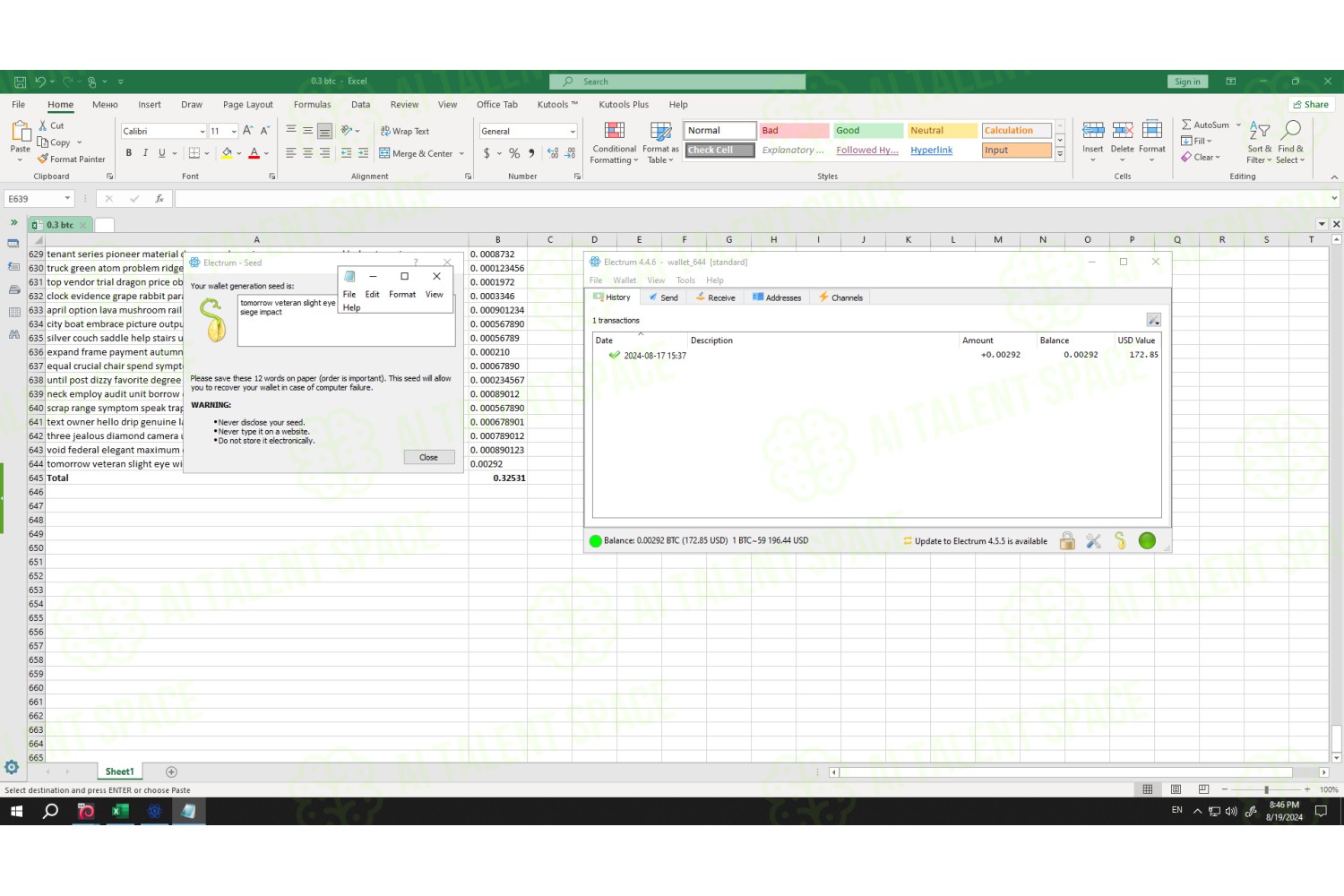Click Decrease Decimal icon
Viewport: 1344px width, 896px height.
[x=570, y=153]
